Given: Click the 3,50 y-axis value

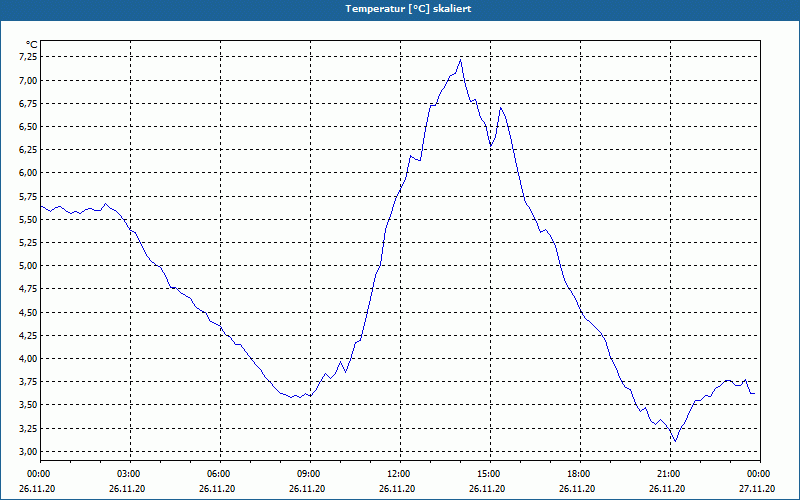Looking at the screenshot, I should point(29,405).
